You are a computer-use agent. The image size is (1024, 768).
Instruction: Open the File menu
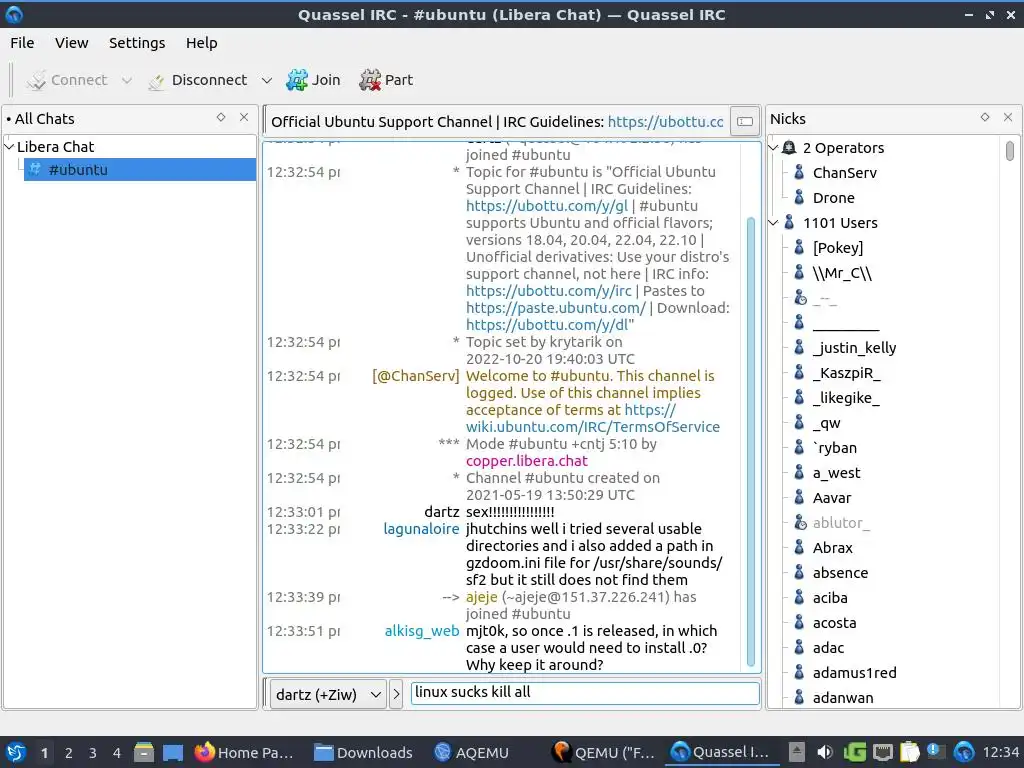(x=22, y=43)
